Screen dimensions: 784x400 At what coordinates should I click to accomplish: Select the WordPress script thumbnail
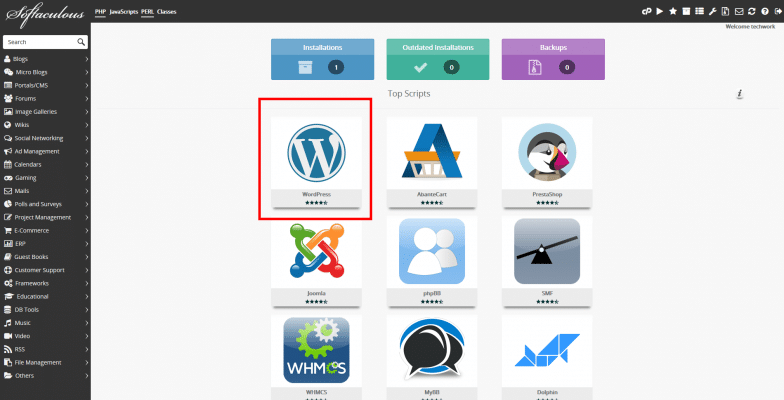pos(316,157)
